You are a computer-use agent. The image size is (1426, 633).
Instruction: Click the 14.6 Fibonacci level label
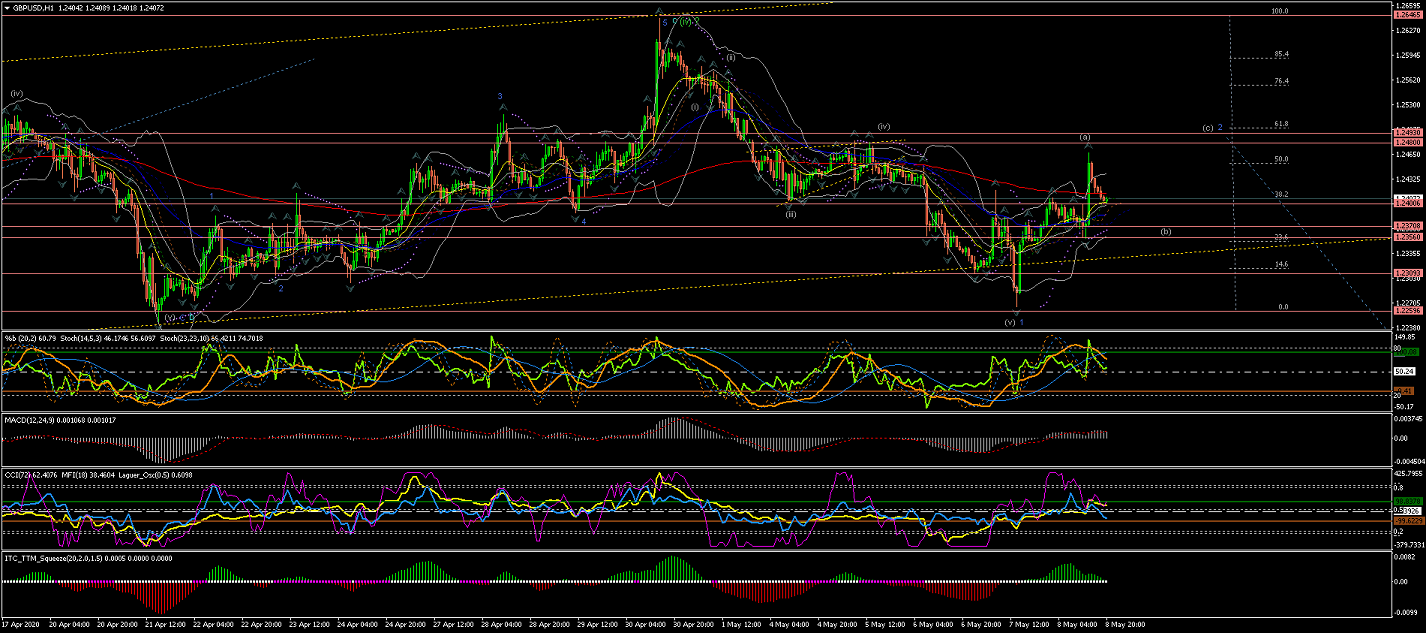(x=1281, y=264)
